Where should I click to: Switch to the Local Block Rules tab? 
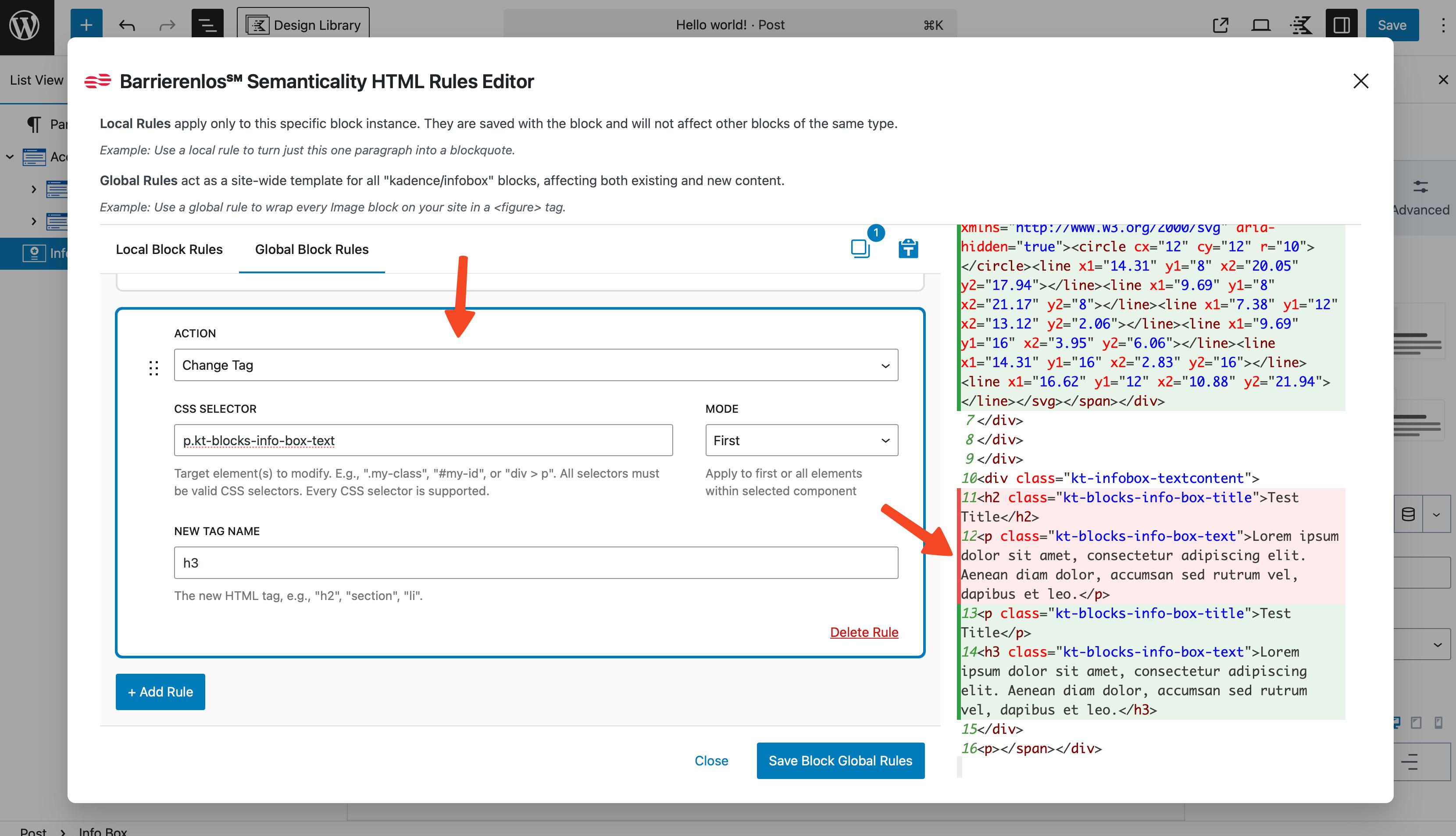coord(169,249)
